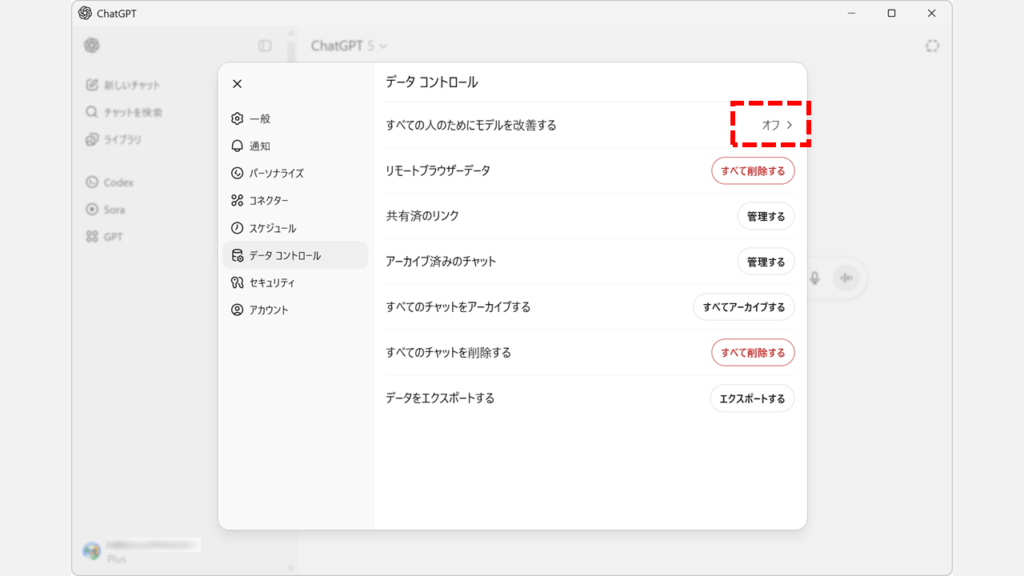Click すべてアーカイブする button

pos(744,307)
